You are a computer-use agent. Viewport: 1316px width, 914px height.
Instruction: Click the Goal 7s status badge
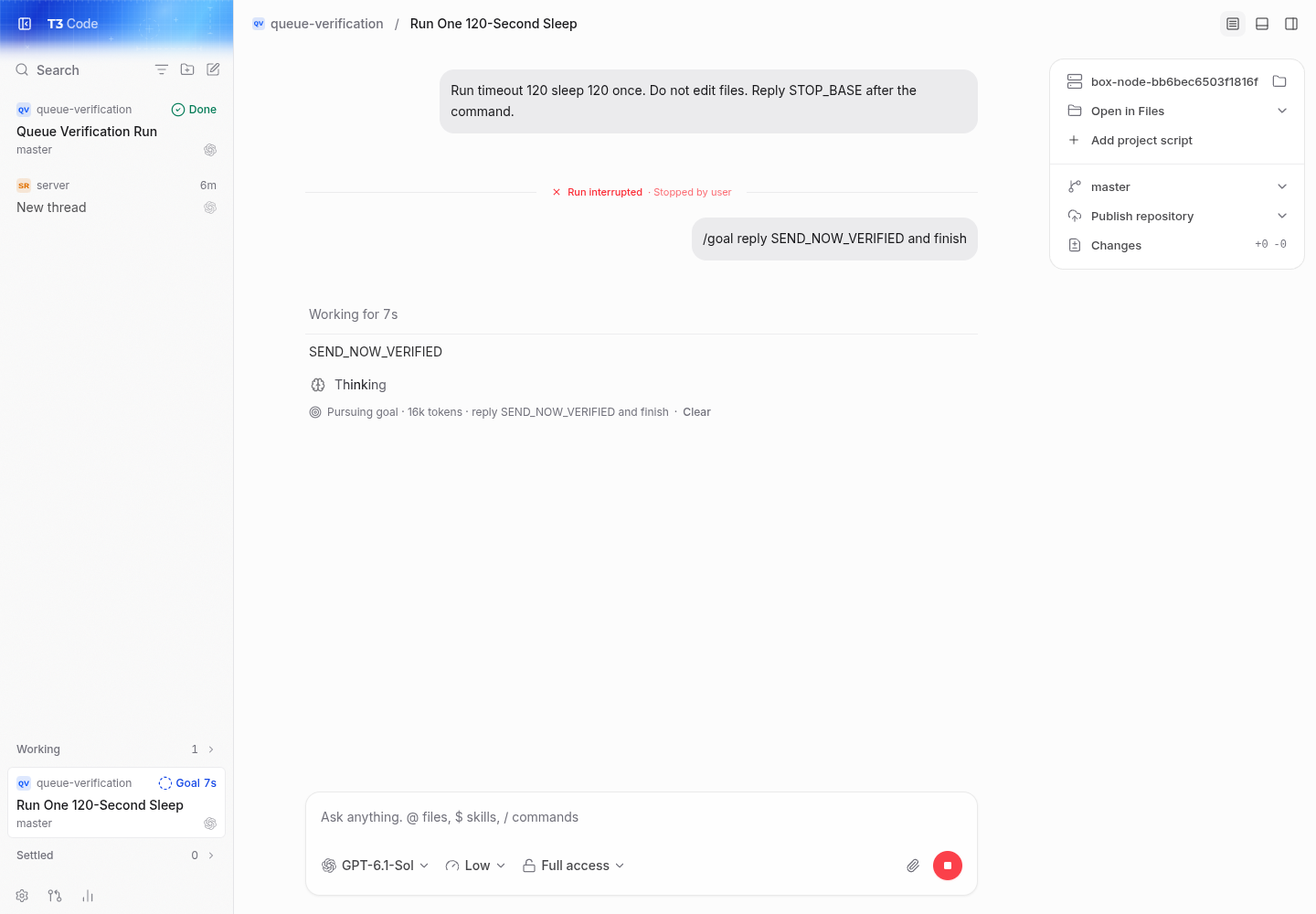[187, 783]
